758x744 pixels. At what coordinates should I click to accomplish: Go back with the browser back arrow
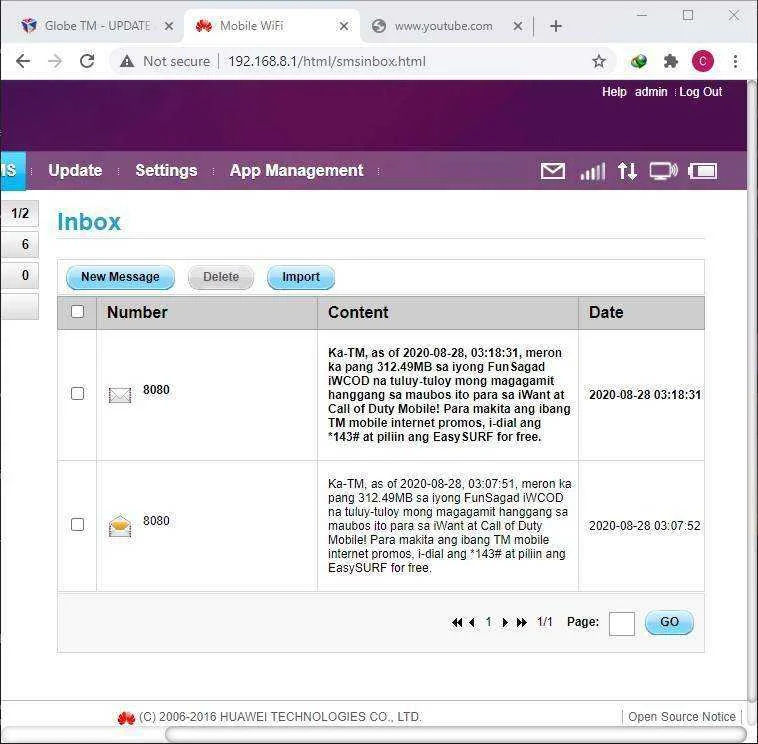point(23,61)
